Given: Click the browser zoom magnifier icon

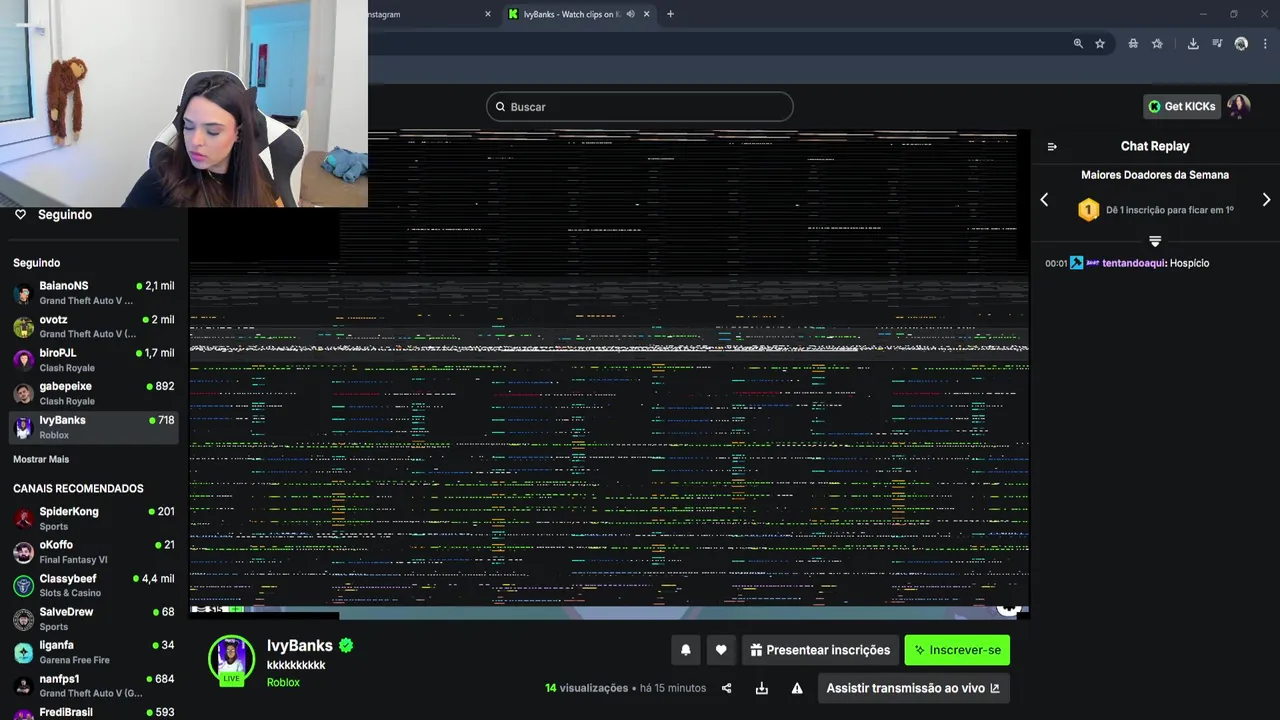Looking at the screenshot, I should [x=1078, y=43].
